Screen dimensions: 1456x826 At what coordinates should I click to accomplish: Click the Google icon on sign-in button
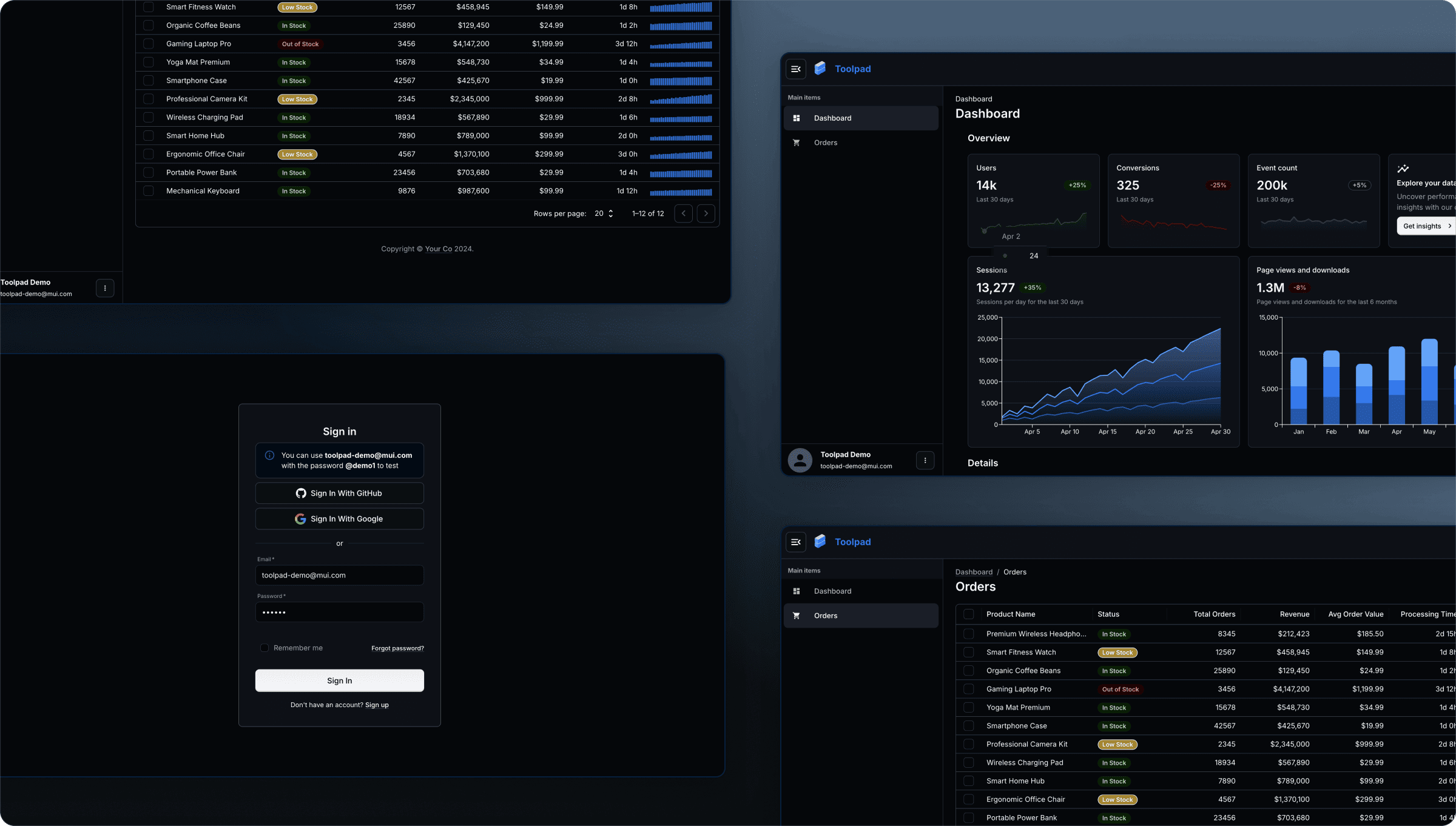point(301,519)
